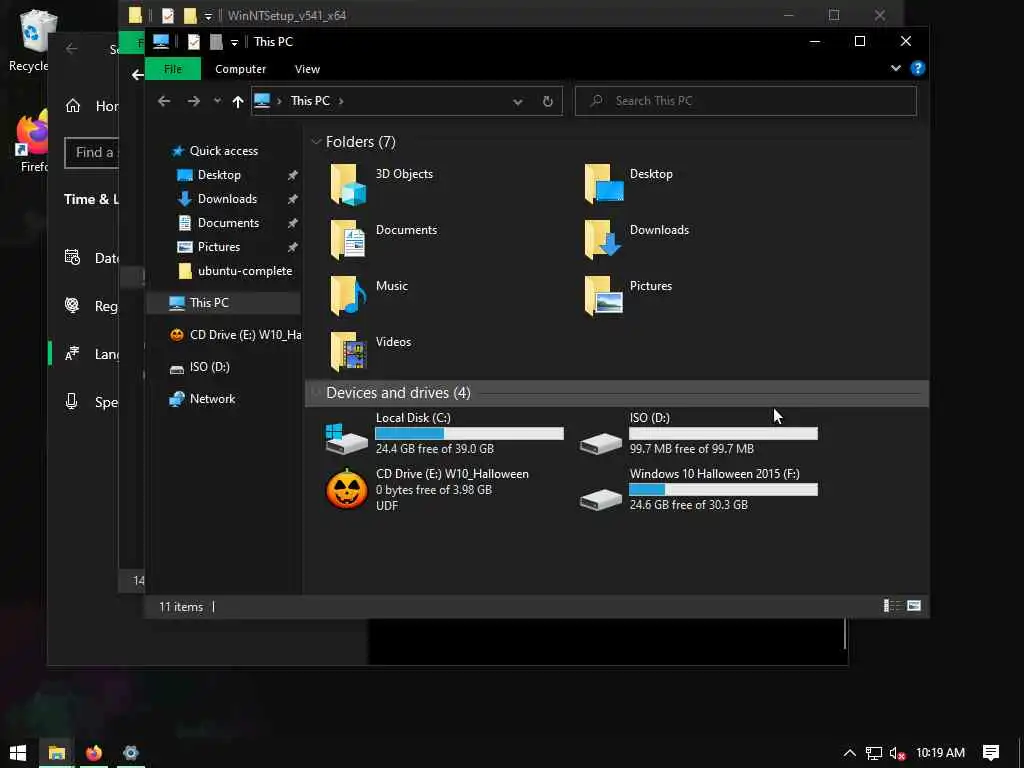1024x768 pixels.
Task: Go up one level with Up arrow
Action: [x=238, y=101]
